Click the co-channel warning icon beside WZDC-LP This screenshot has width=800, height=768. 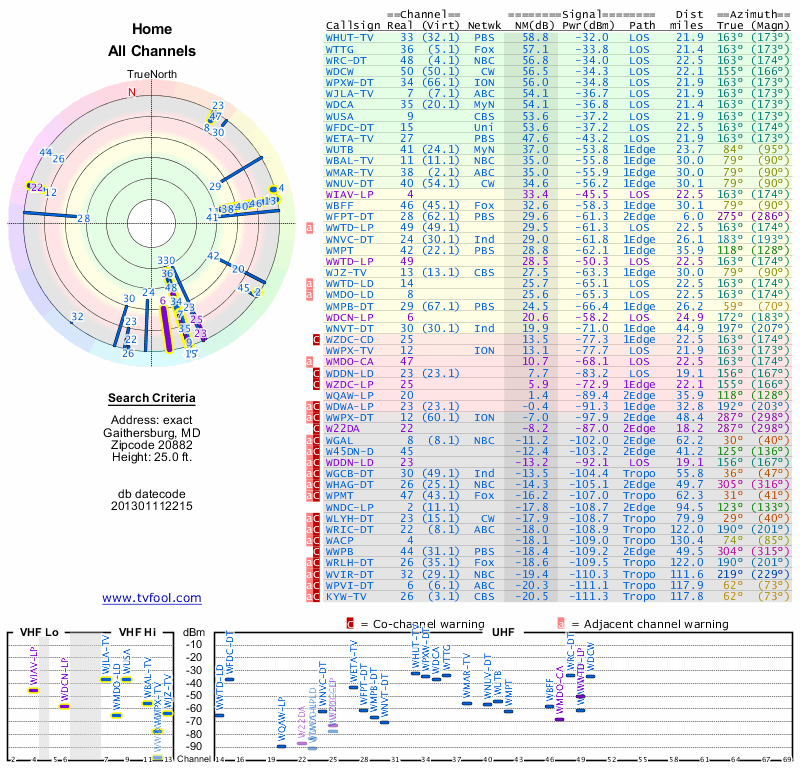coord(317,384)
